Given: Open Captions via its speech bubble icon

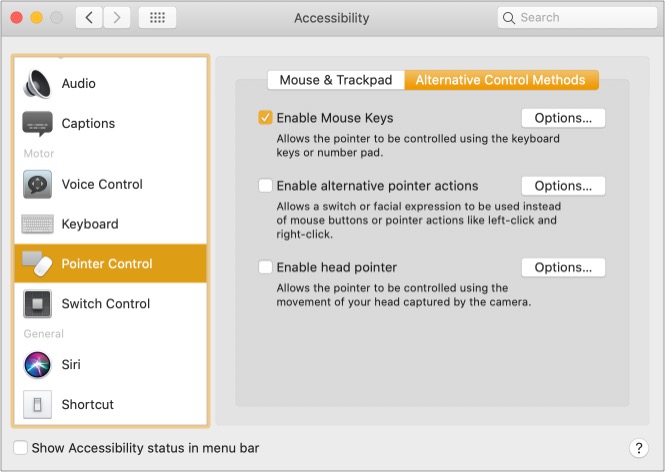Looking at the screenshot, I should [x=37, y=124].
